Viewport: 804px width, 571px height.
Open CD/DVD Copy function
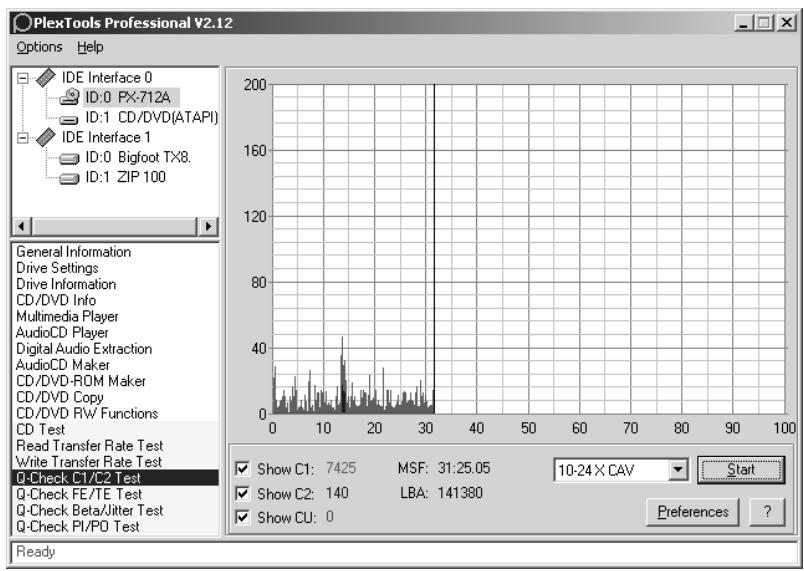[60, 397]
